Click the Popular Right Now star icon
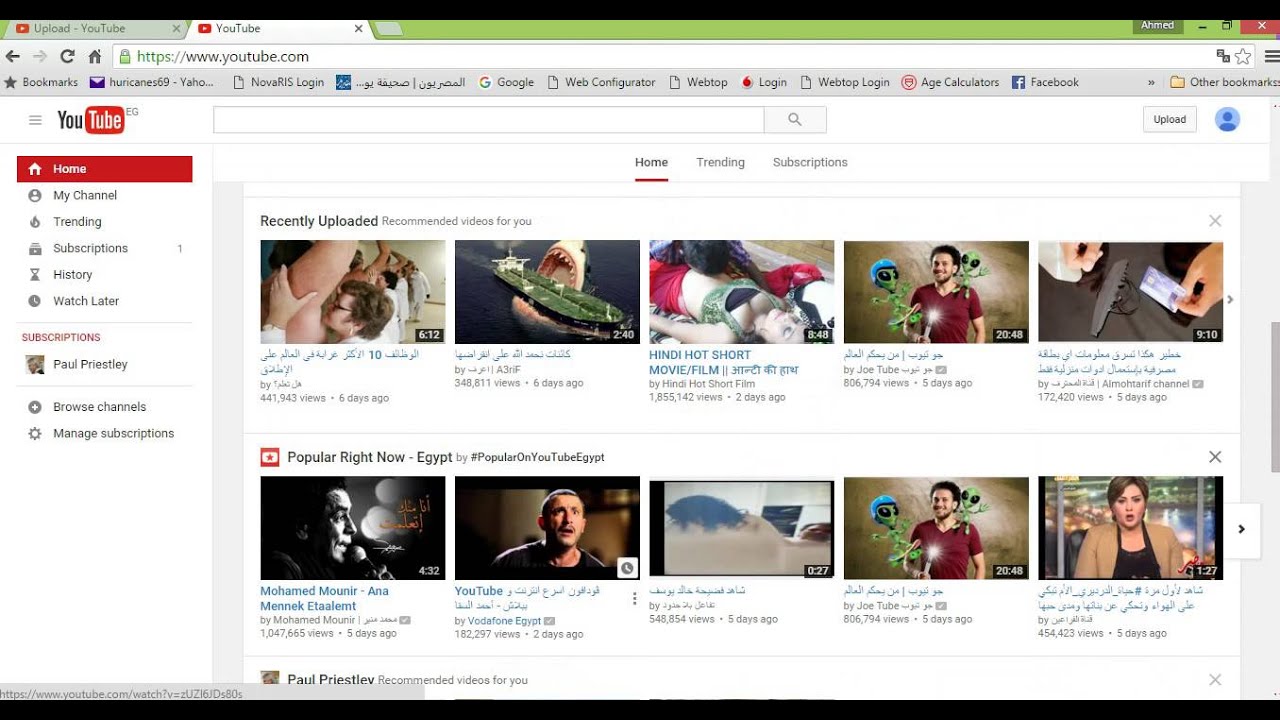This screenshot has width=1280, height=720. [x=269, y=457]
